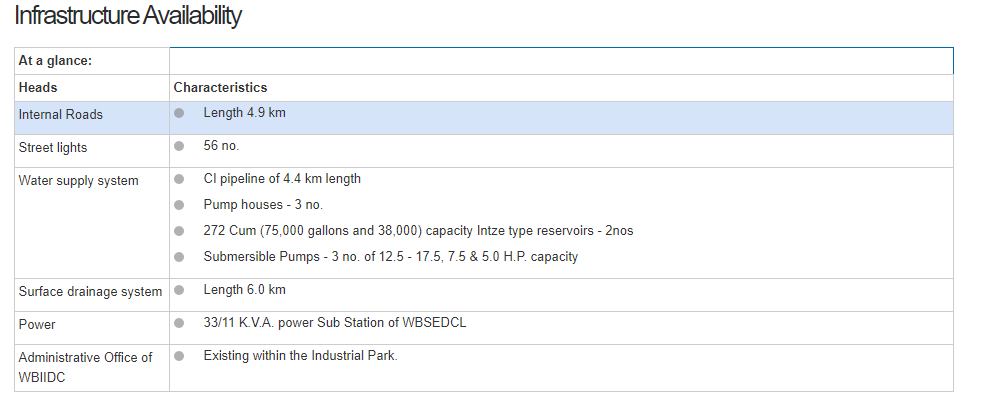Click the Power row label
Image resolution: width=986 pixels, height=410 pixels.
click(37, 325)
